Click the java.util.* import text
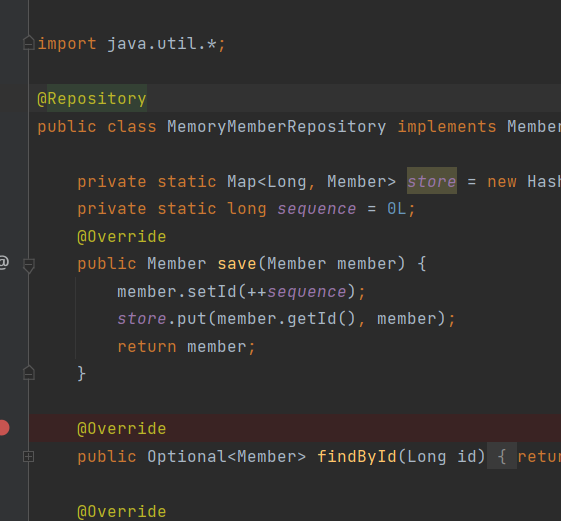Screen dimensions: 561x521 (162, 44)
